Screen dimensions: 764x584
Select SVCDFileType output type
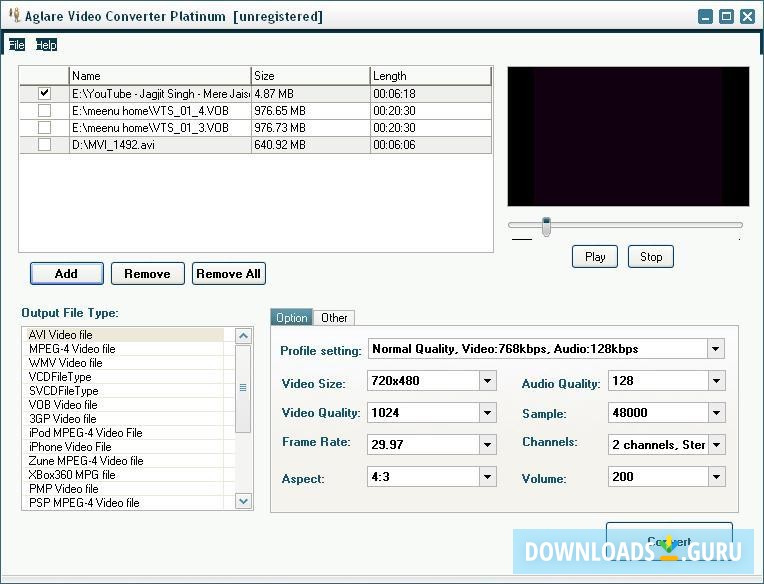click(x=126, y=391)
